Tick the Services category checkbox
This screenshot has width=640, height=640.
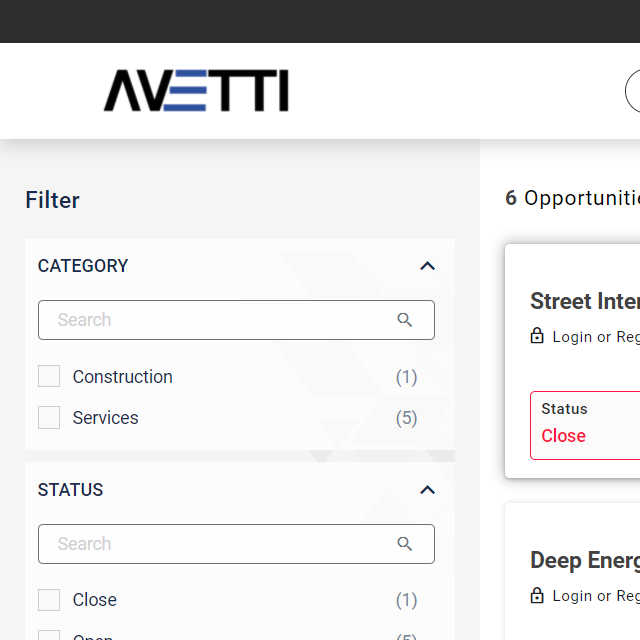click(x=49, y=417)
